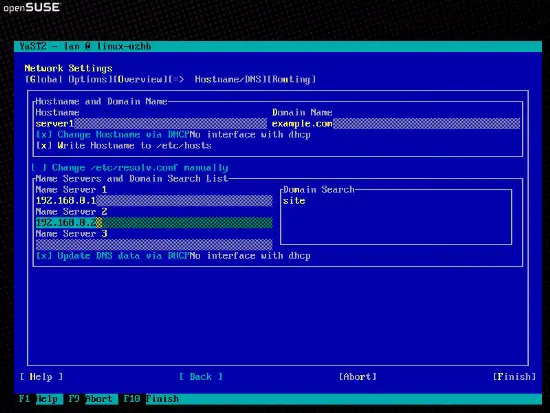
Task: Toggle Write Hostname to /etc/hosts checkbox
Action: [x=123, y=146]
